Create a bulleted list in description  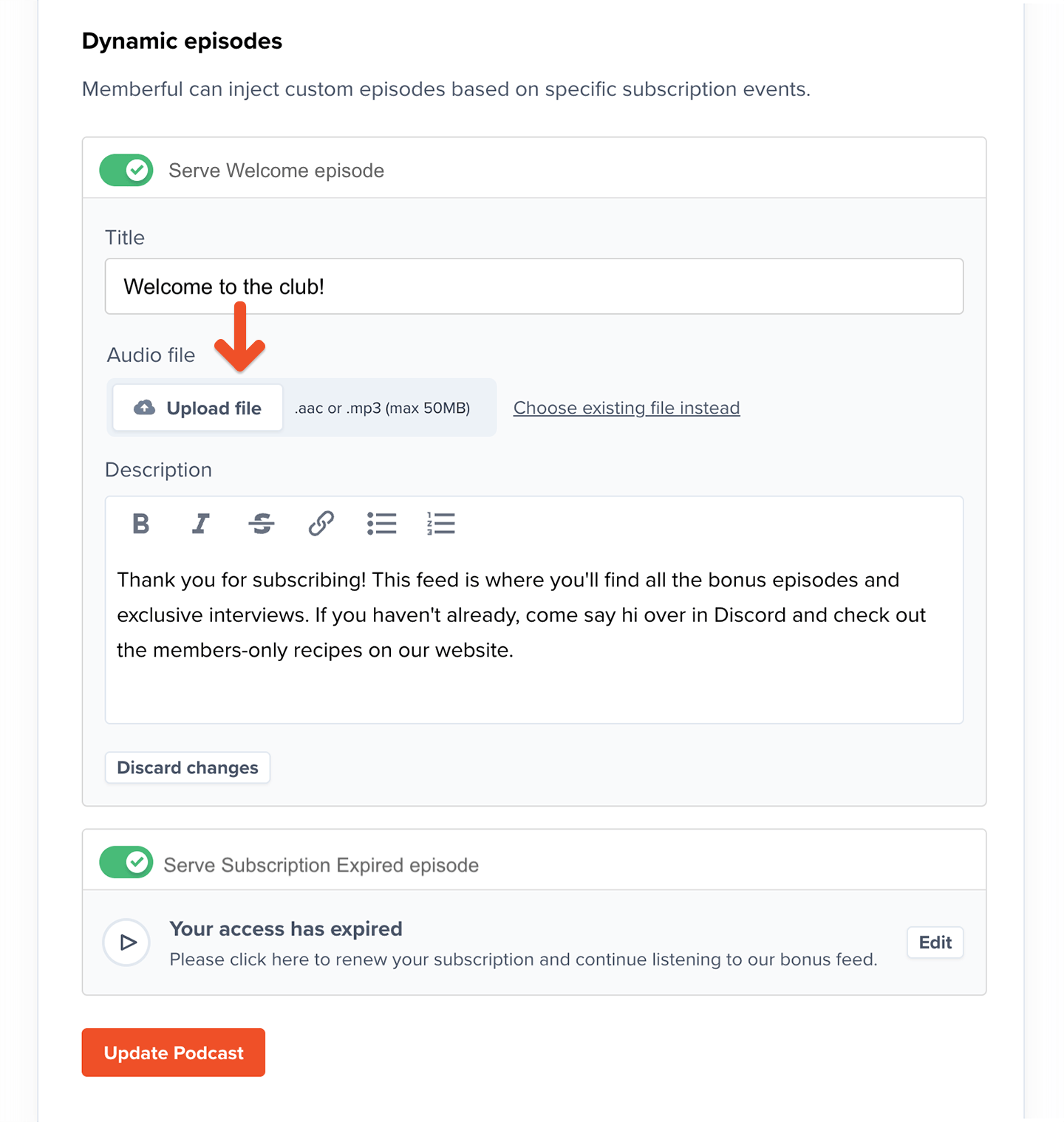click(381, 524)
